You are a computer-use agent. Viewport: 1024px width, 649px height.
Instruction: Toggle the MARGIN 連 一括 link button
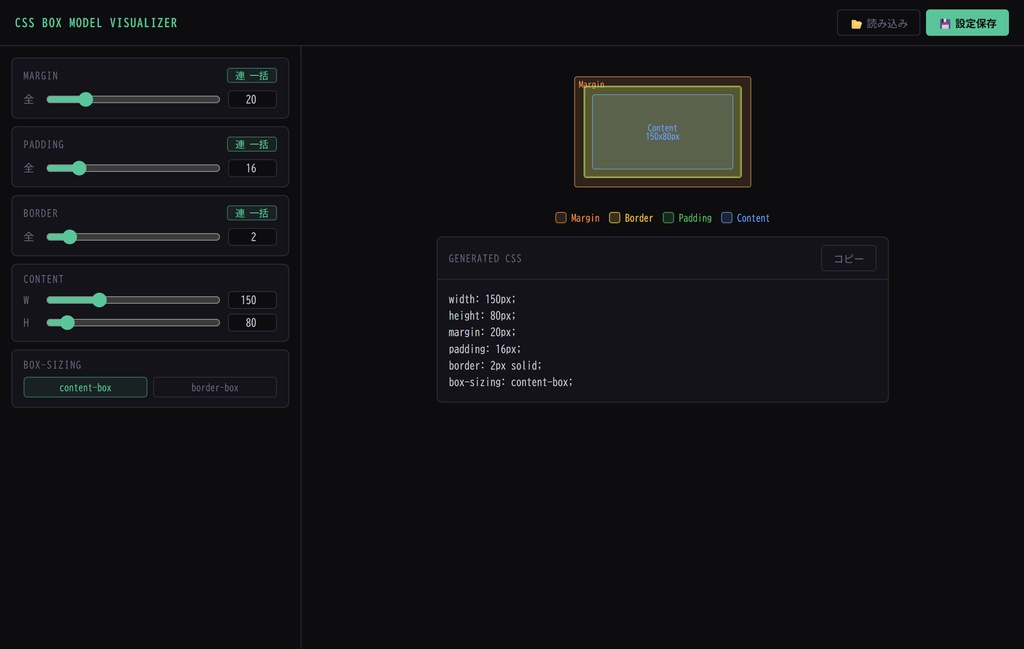251,76
